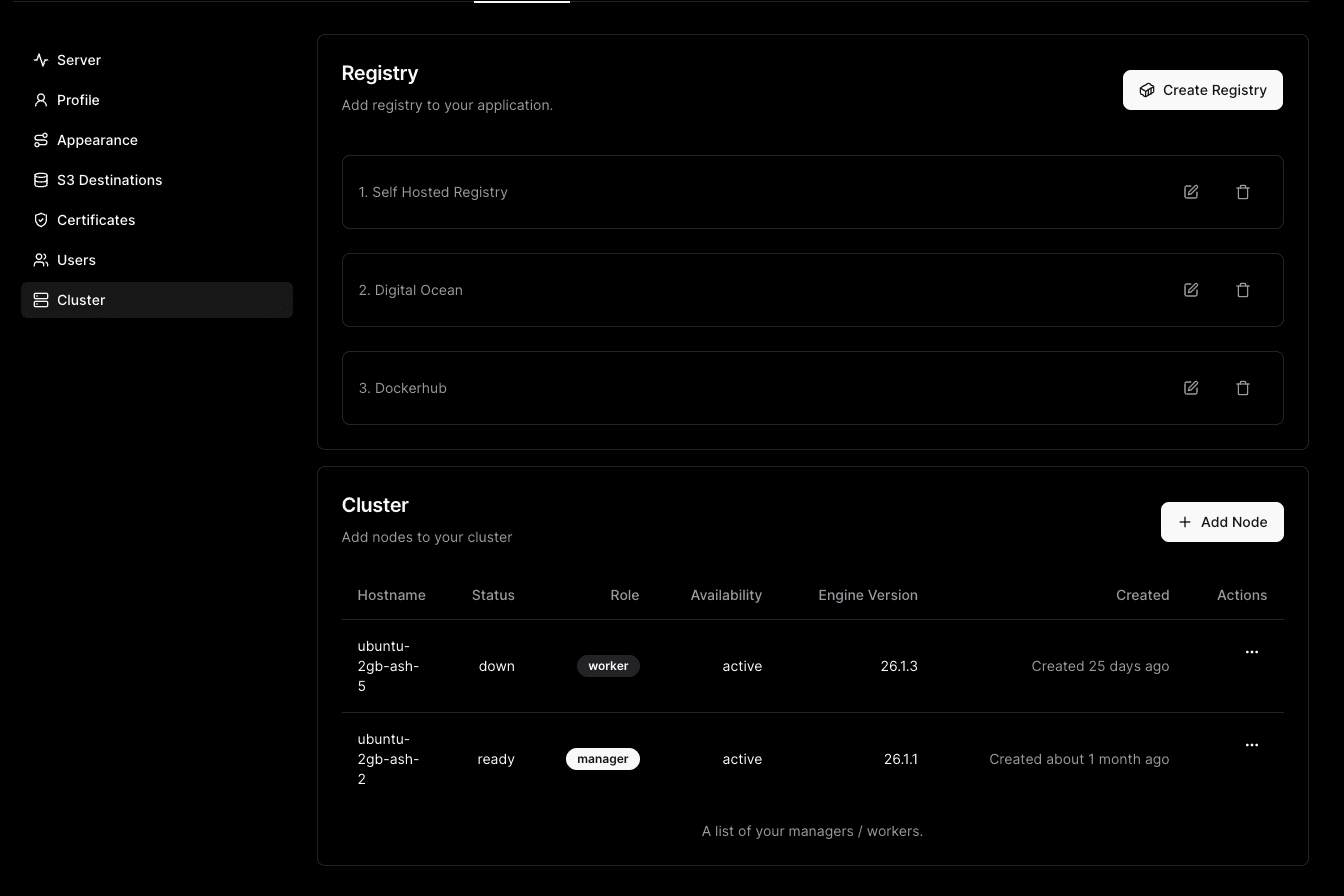1344x896 pixels.
Task: Click hostname ubuntu-2gb-ash-5
Action: pos(388,666)
